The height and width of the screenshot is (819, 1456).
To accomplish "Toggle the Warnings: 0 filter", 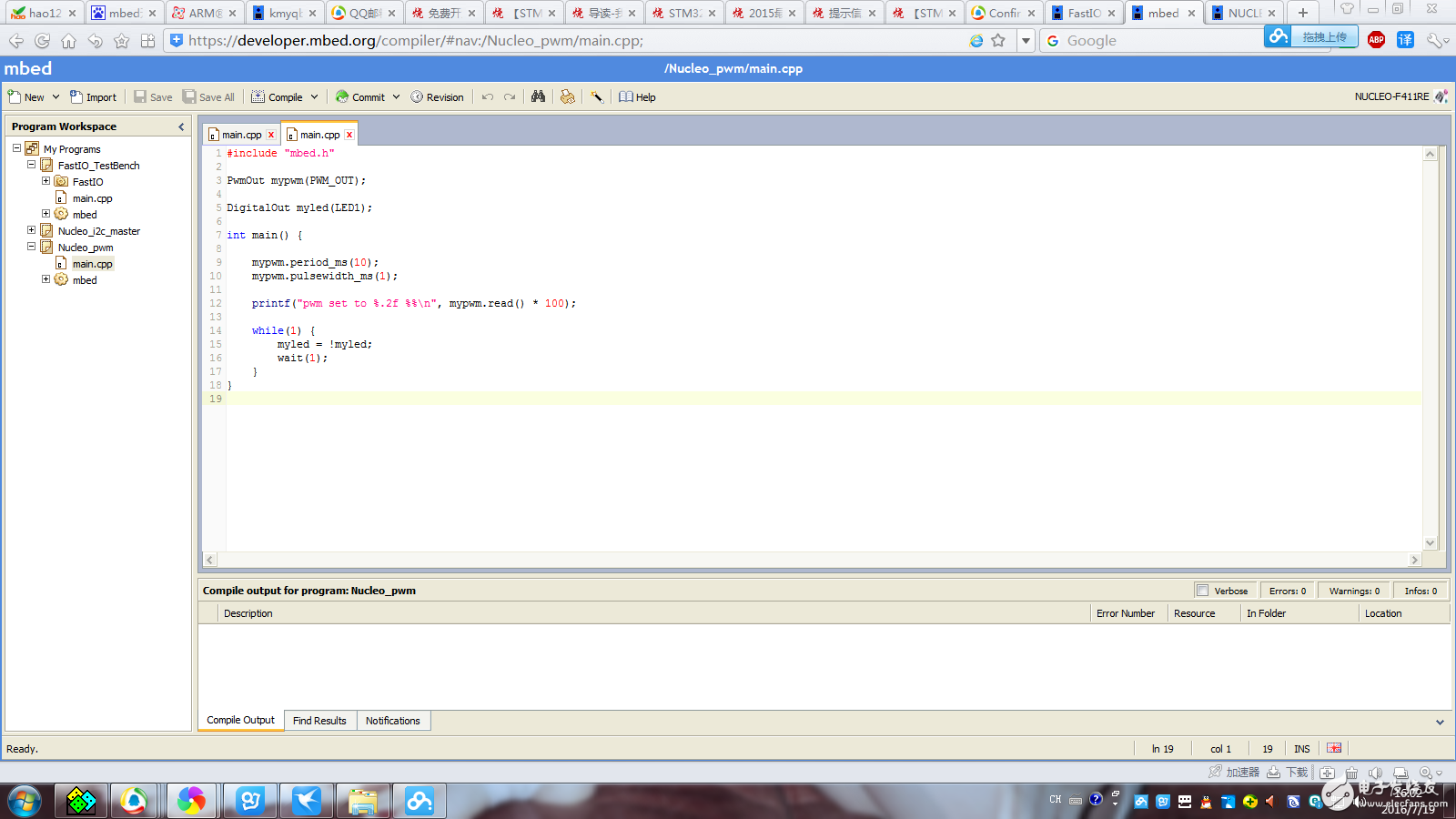I will point(1354,591).
